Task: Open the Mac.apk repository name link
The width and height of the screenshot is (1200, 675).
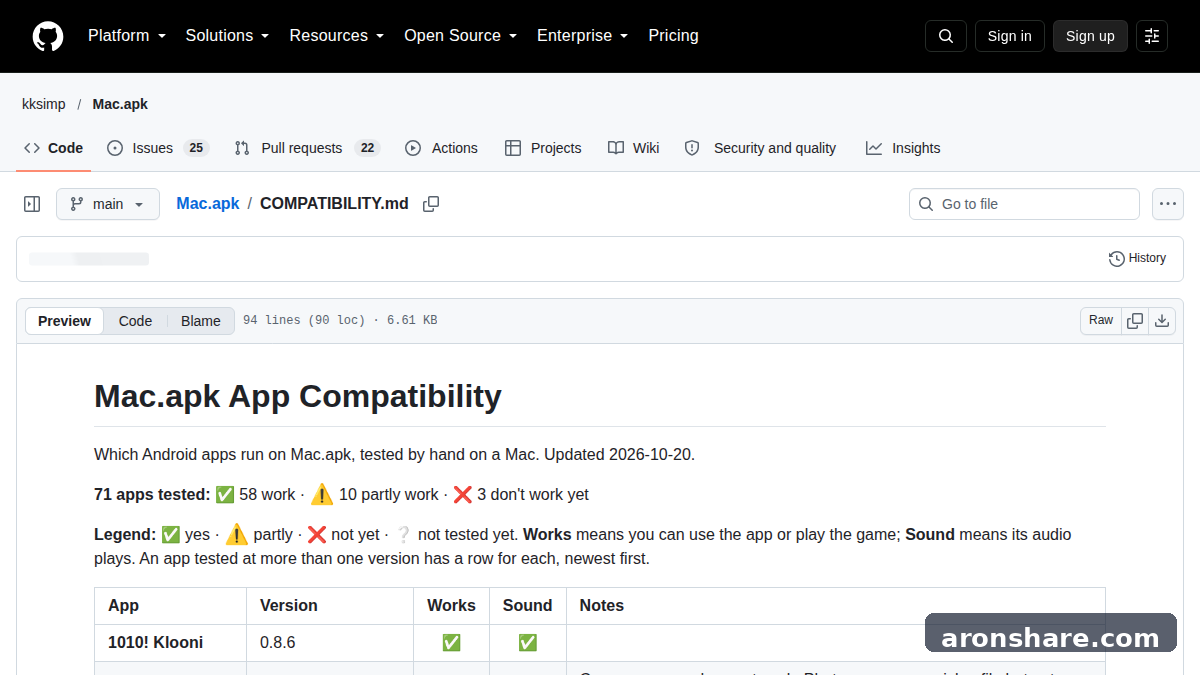Action: coord(120,104)
